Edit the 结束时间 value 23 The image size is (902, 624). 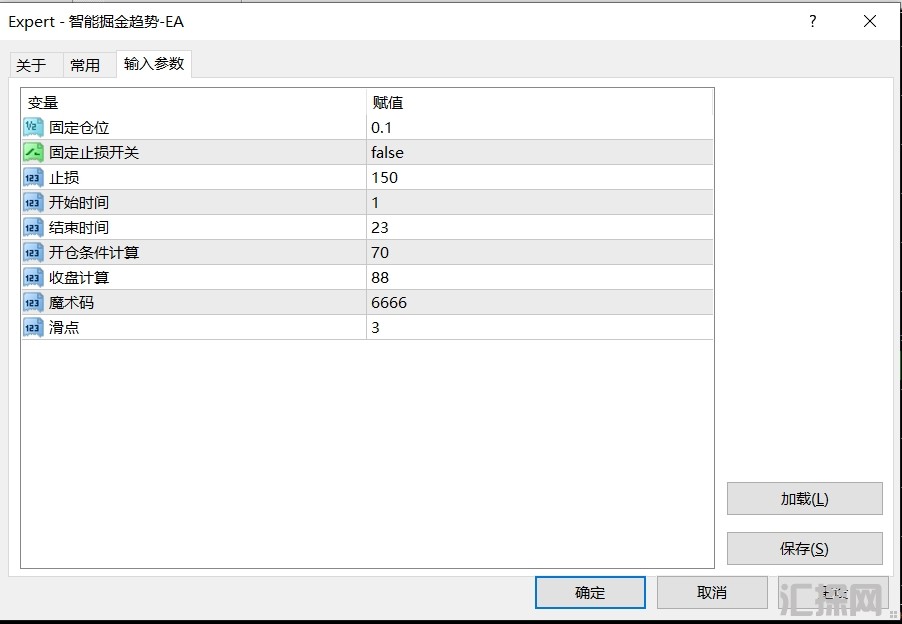[540, 227]
